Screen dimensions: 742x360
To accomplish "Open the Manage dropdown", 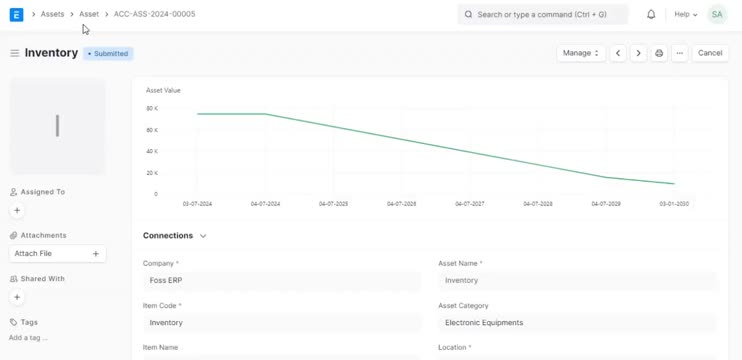I will point(581,53).
